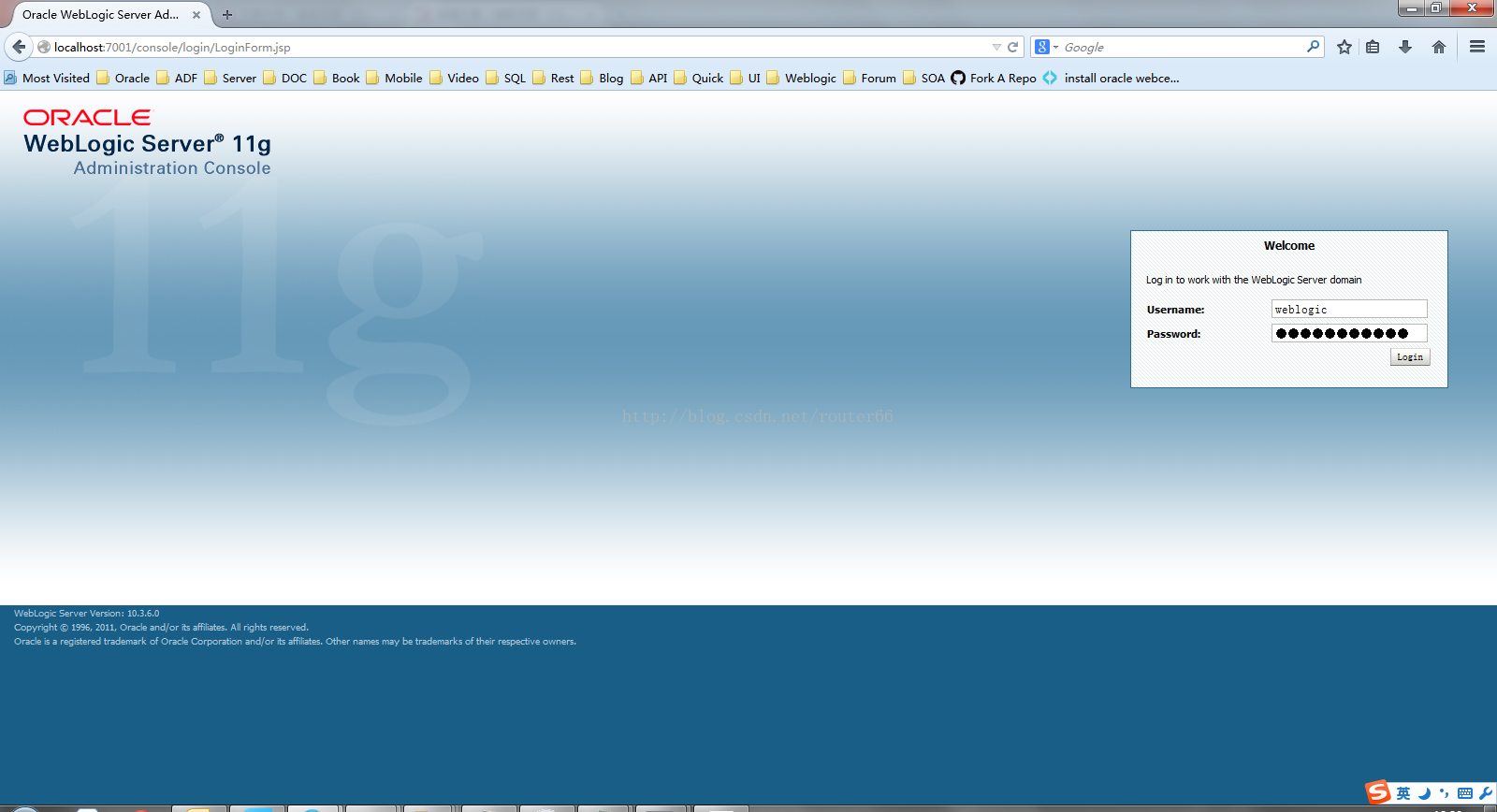Image resolution: width=1497 pixels, height=812 pixels.
Task: Open the SQL bookmarks folder
Action: 505,78
